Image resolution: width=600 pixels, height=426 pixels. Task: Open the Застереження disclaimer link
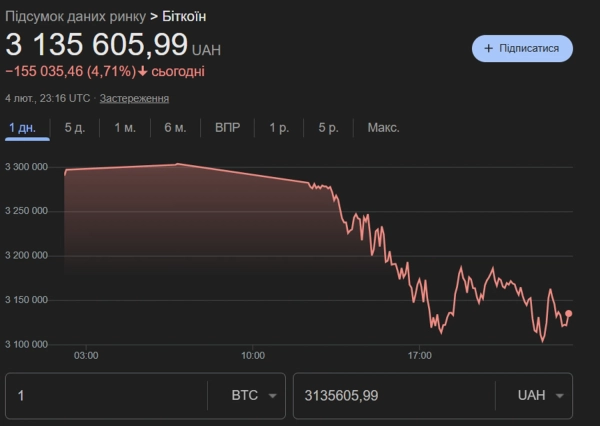[134, 98]
